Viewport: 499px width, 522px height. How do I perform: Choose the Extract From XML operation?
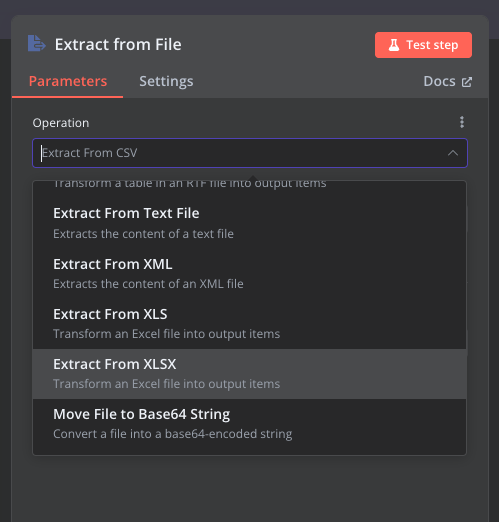249,274
